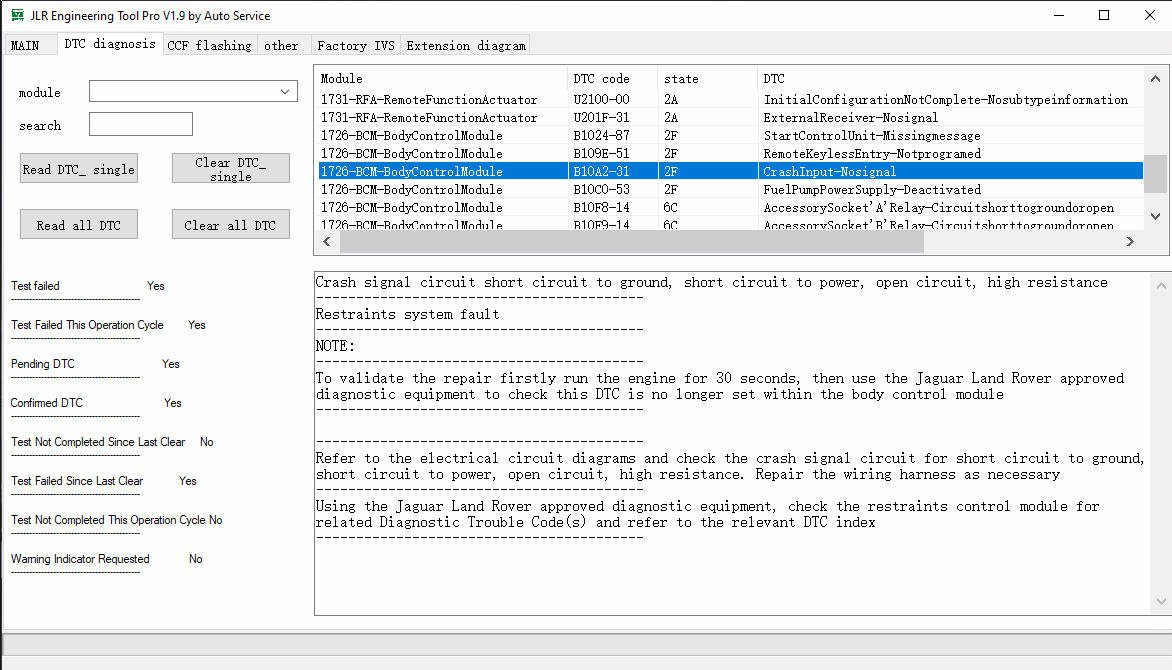This screenshot has width=1172, height=670.
Task: Click the DTC list horizontal scrollbar thumb
Action: point(632,241)
